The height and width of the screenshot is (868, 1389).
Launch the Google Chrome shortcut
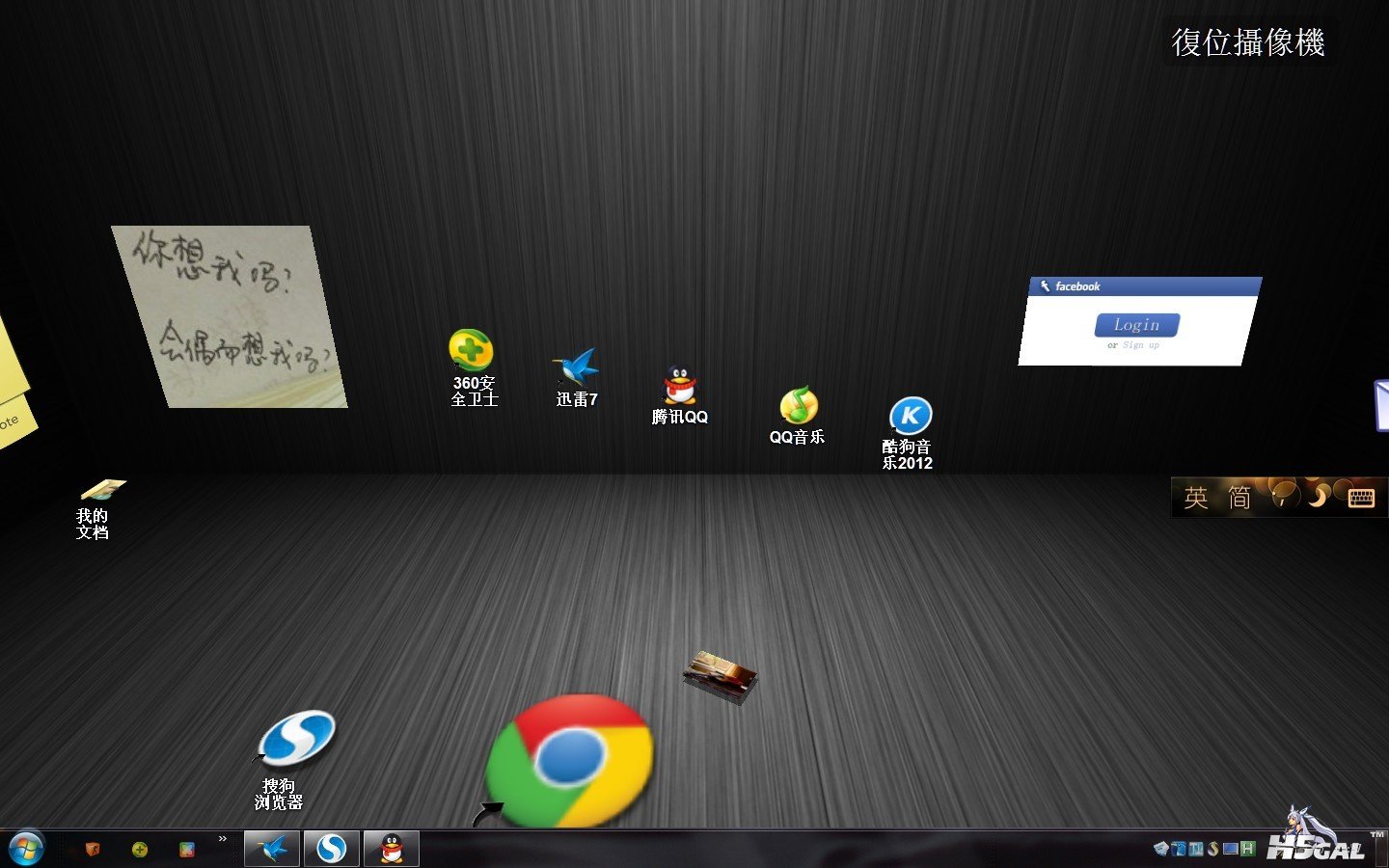569,761
